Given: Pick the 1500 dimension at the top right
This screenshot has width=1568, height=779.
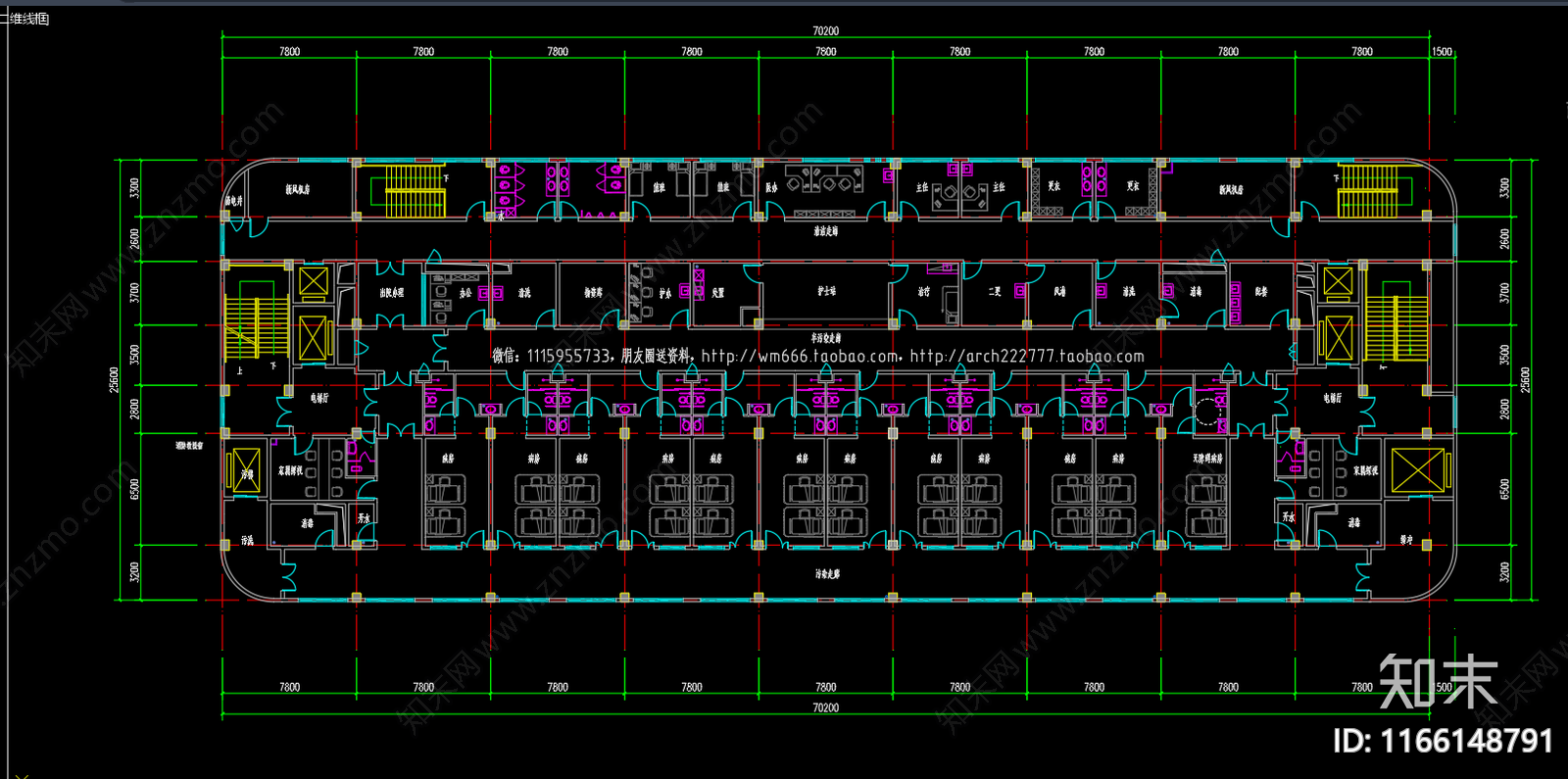Looking at the screenshot, I should pyautogui.click(x=1442, y=52).
